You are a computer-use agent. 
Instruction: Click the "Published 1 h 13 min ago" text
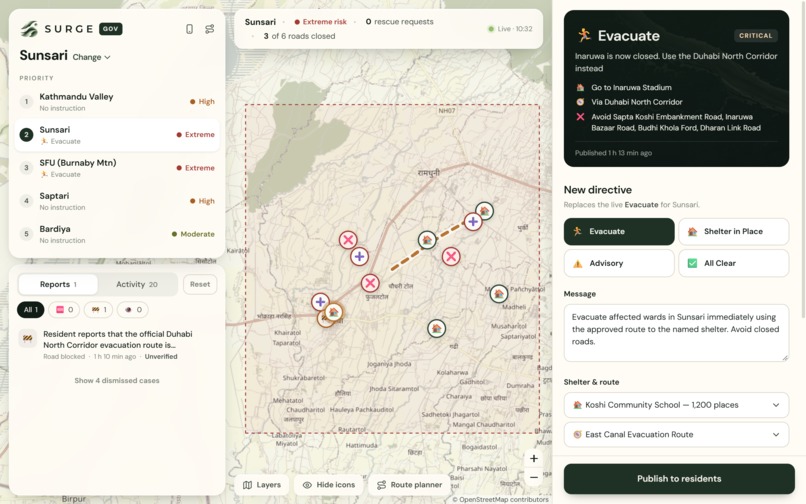(x=613, y=153)
